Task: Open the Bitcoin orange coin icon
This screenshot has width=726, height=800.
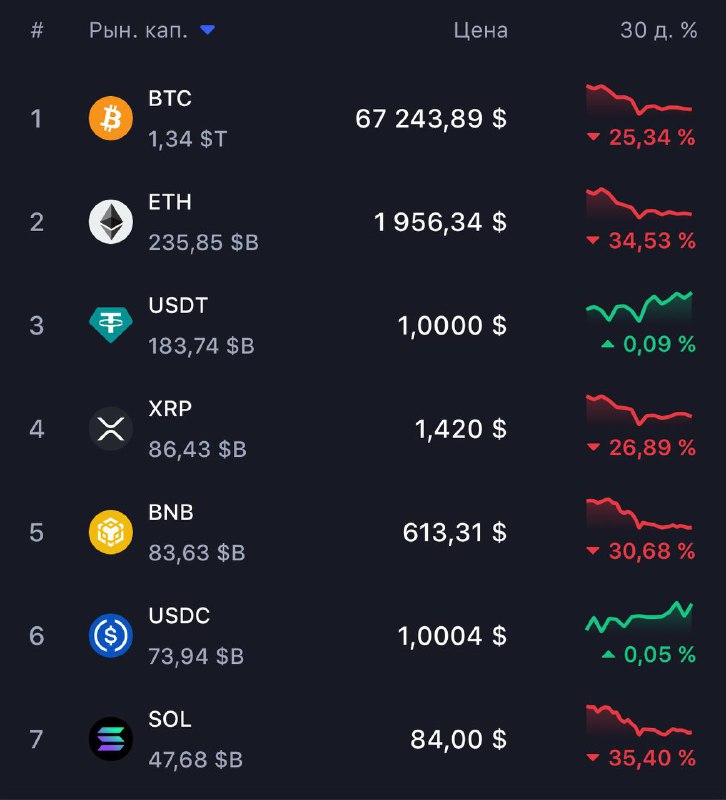Action: pyautogui.click(x=111, y=118)
